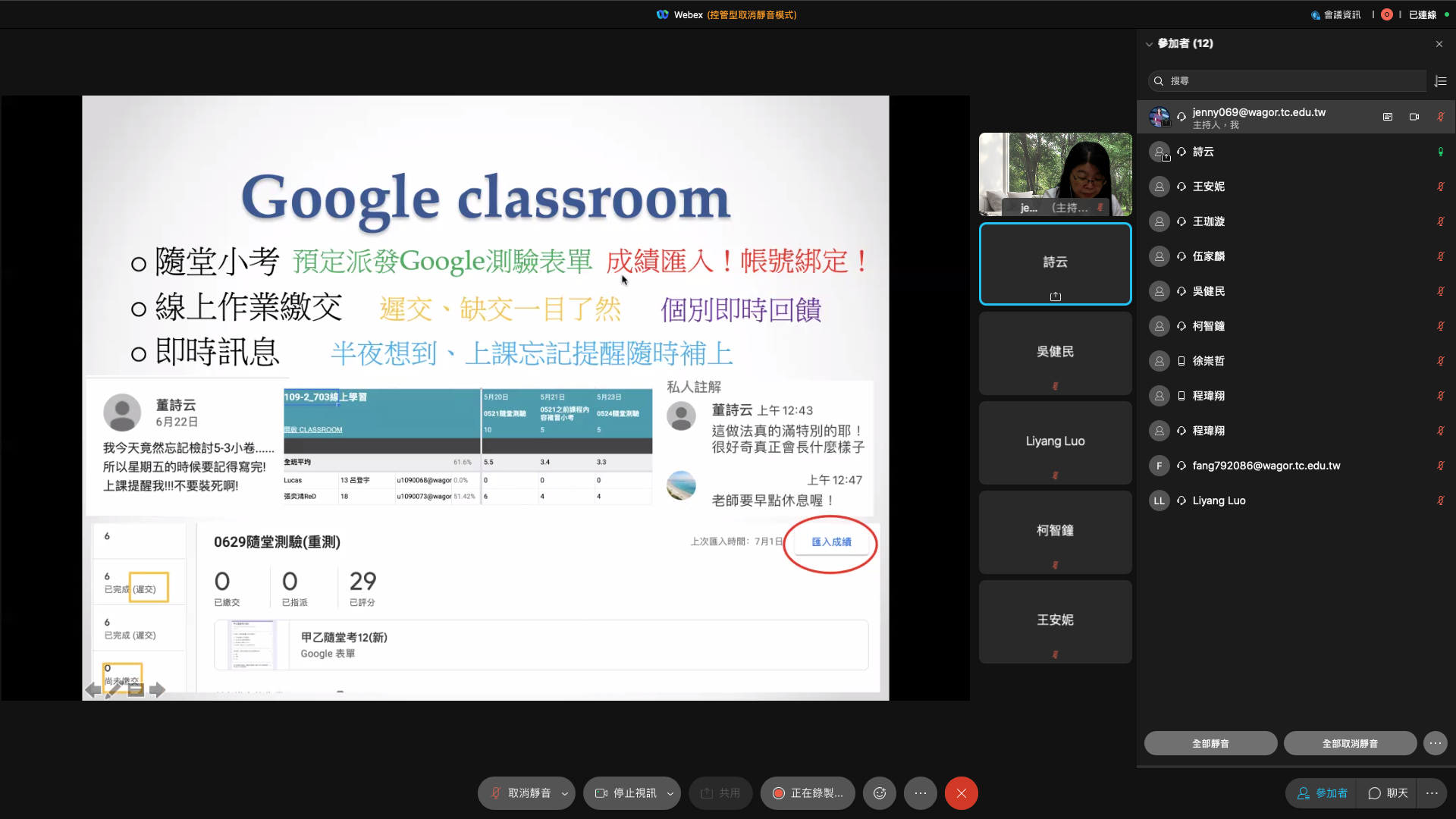Select the 詩云 video thumbnail tile
The height and width of the screenshot is (819, 1456).
tap(1055, 263)
